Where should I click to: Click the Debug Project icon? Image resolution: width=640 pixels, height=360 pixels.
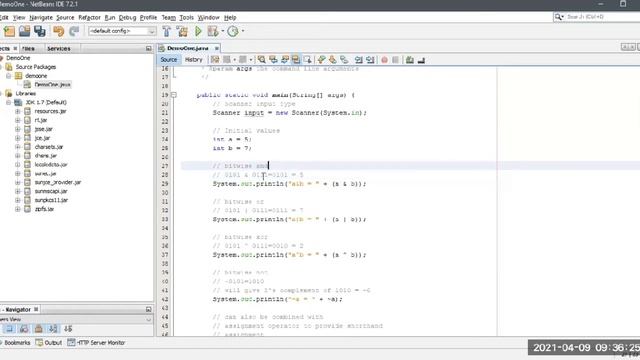click(x=213, y=31)
